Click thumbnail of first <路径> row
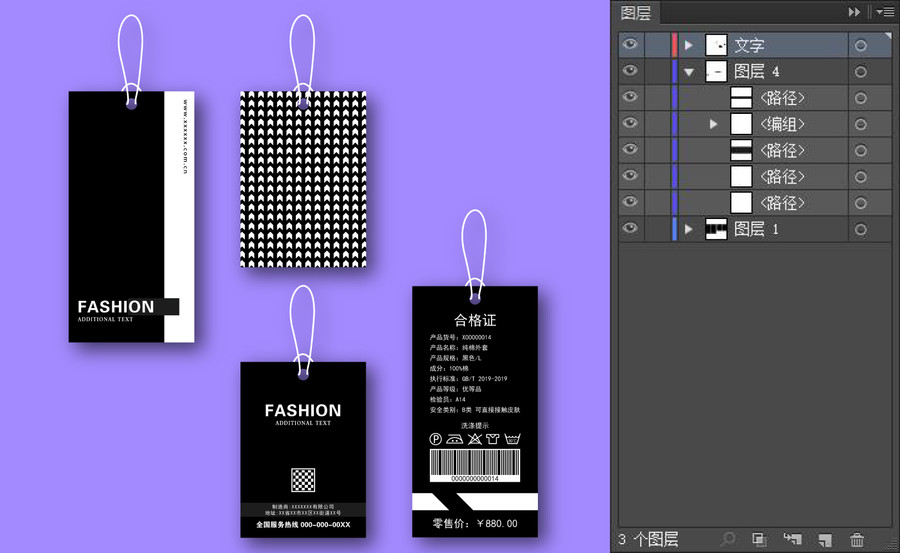Viewport: 900px width, 553px height. click(741, 98)
